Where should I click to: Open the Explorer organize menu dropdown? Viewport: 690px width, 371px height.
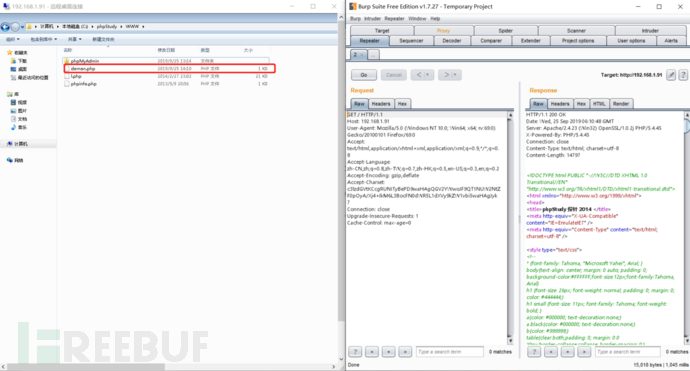pos(13,39)
